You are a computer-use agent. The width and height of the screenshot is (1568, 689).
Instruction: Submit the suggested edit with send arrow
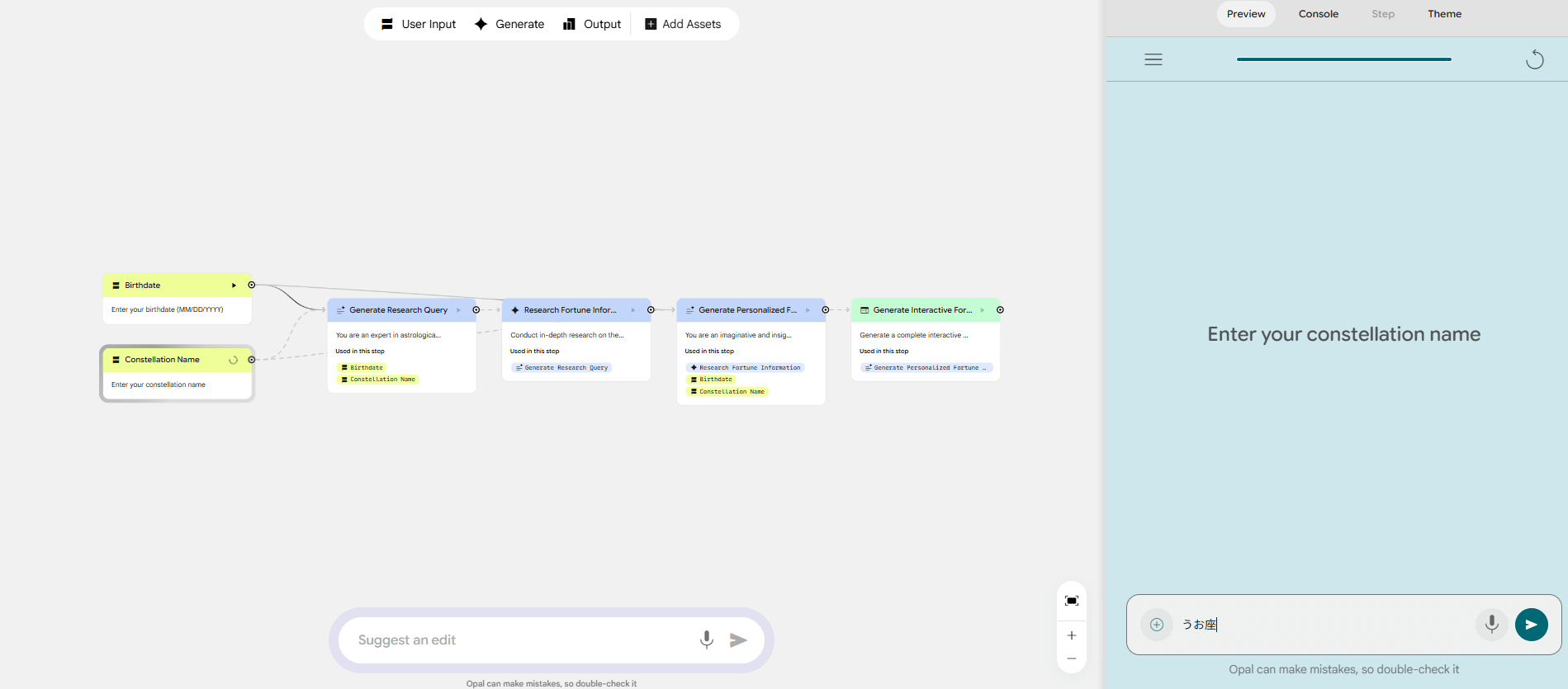coord(738,639)
